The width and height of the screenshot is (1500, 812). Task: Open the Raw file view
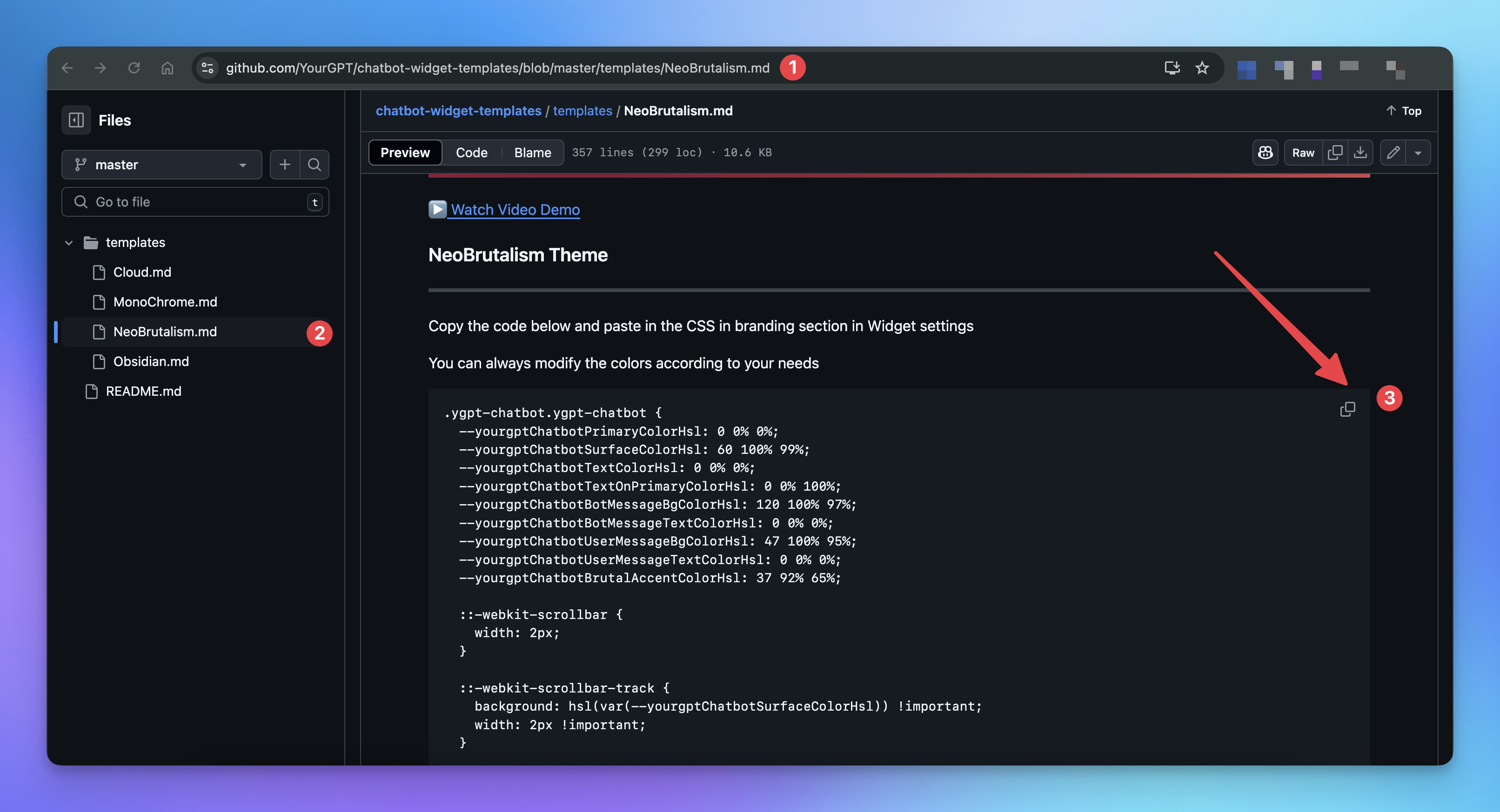1303,153
